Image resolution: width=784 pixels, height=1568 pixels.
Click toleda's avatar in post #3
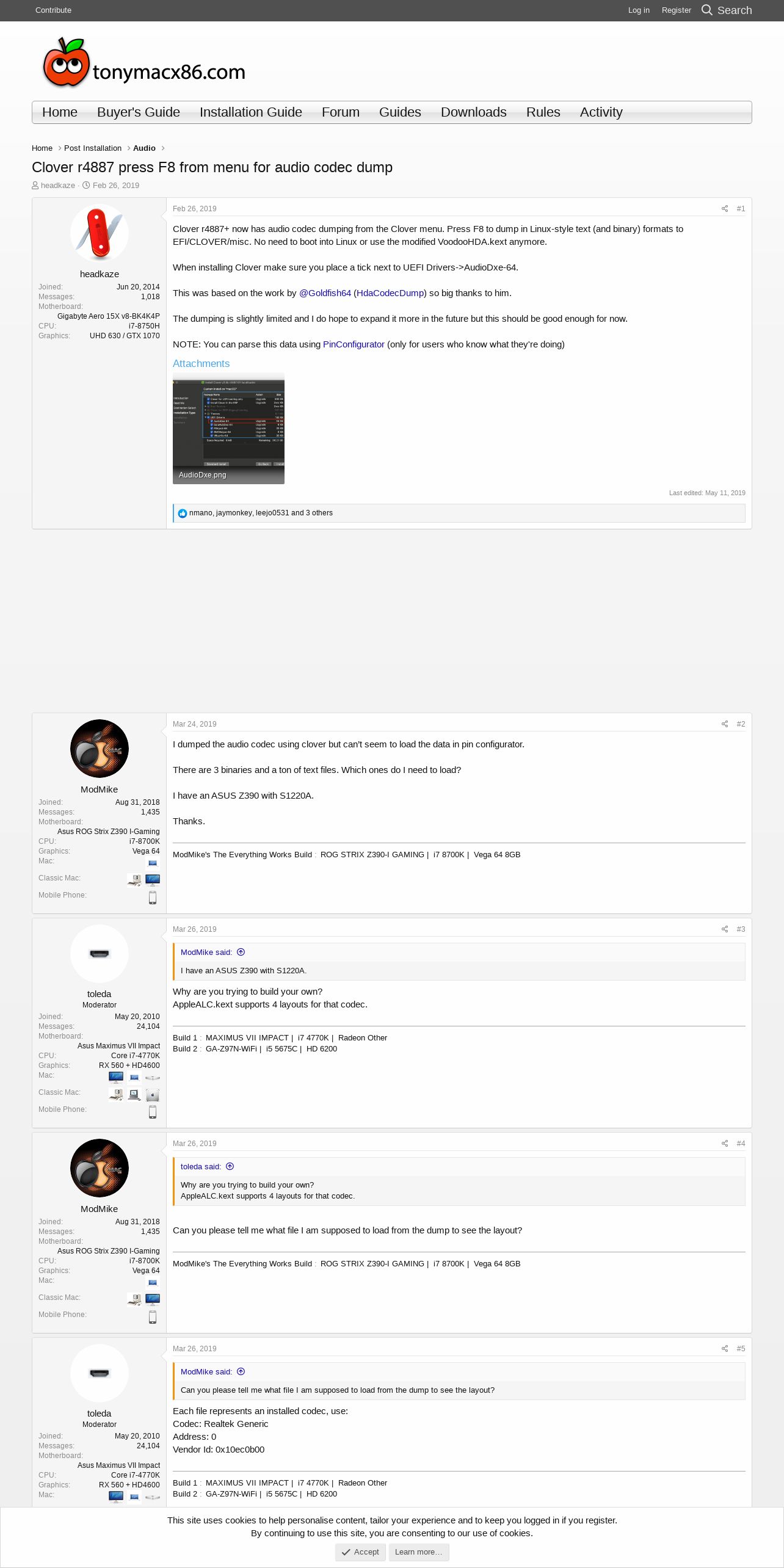pos(100,954)
